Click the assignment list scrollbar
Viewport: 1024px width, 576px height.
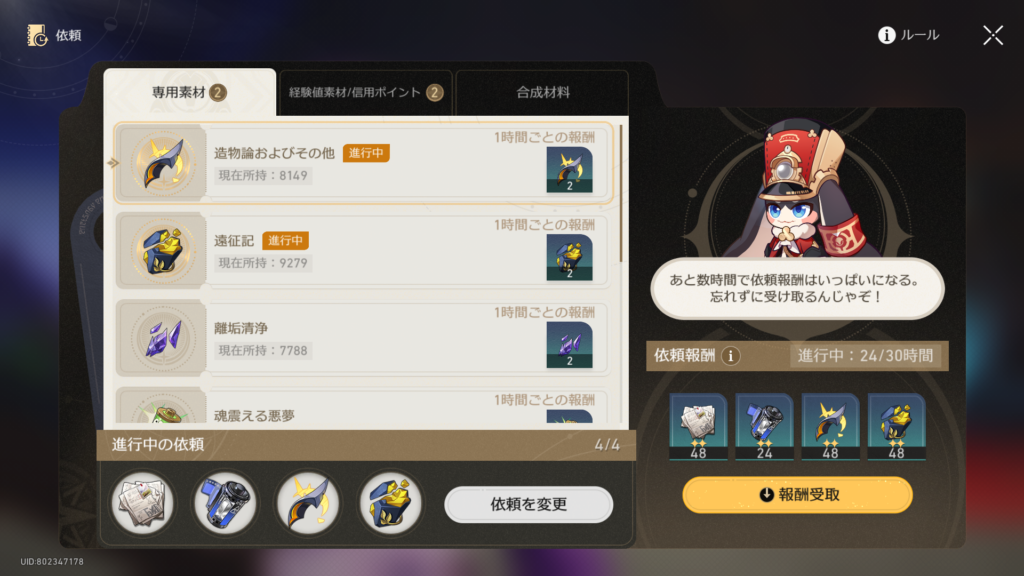[620, 193]
